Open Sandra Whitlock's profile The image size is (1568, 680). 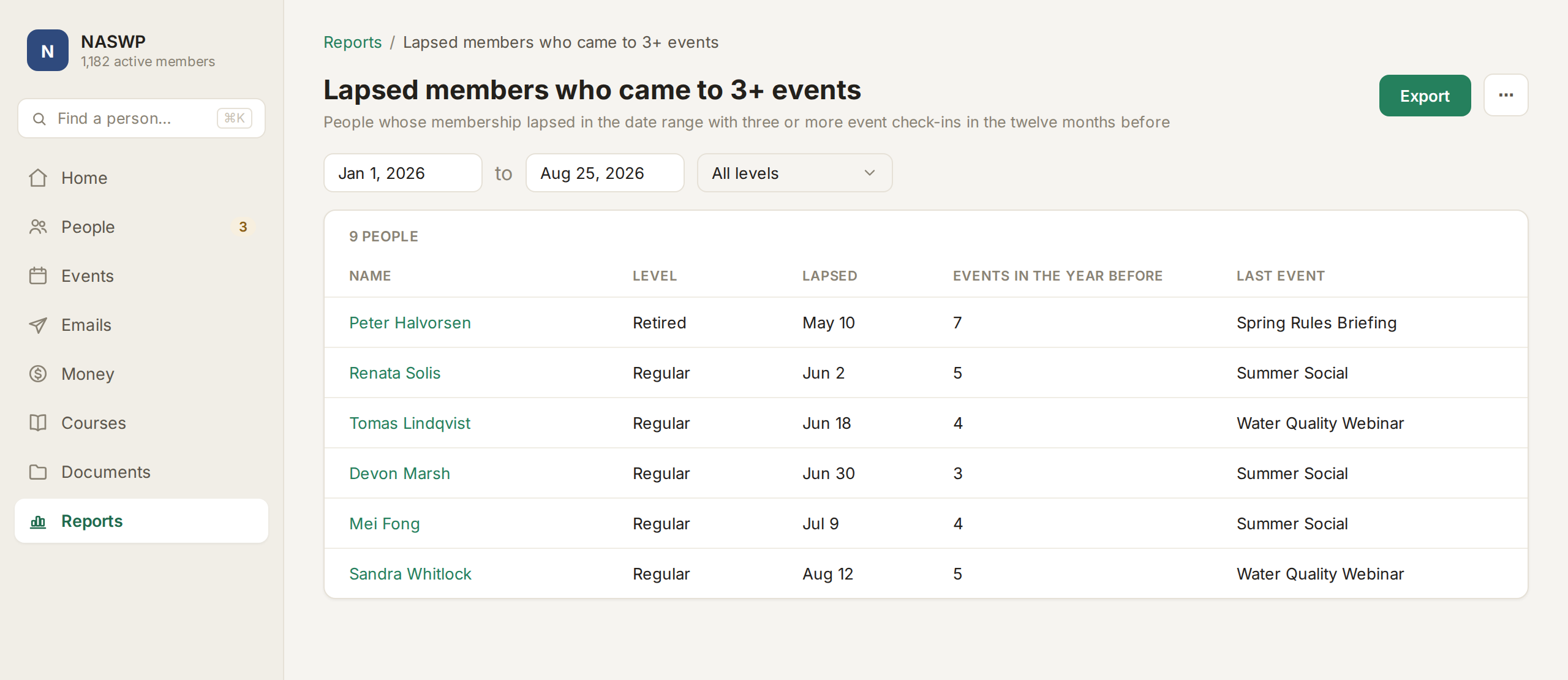pos(410,574)
